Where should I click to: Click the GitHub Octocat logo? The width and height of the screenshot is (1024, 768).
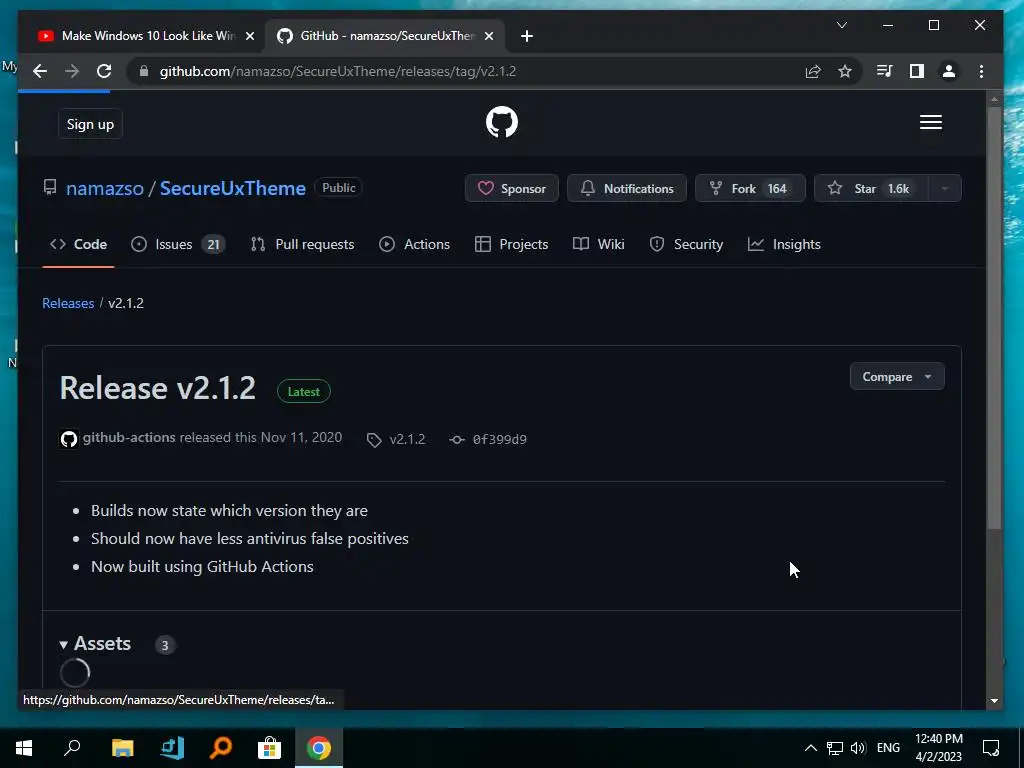click(502, 122)
